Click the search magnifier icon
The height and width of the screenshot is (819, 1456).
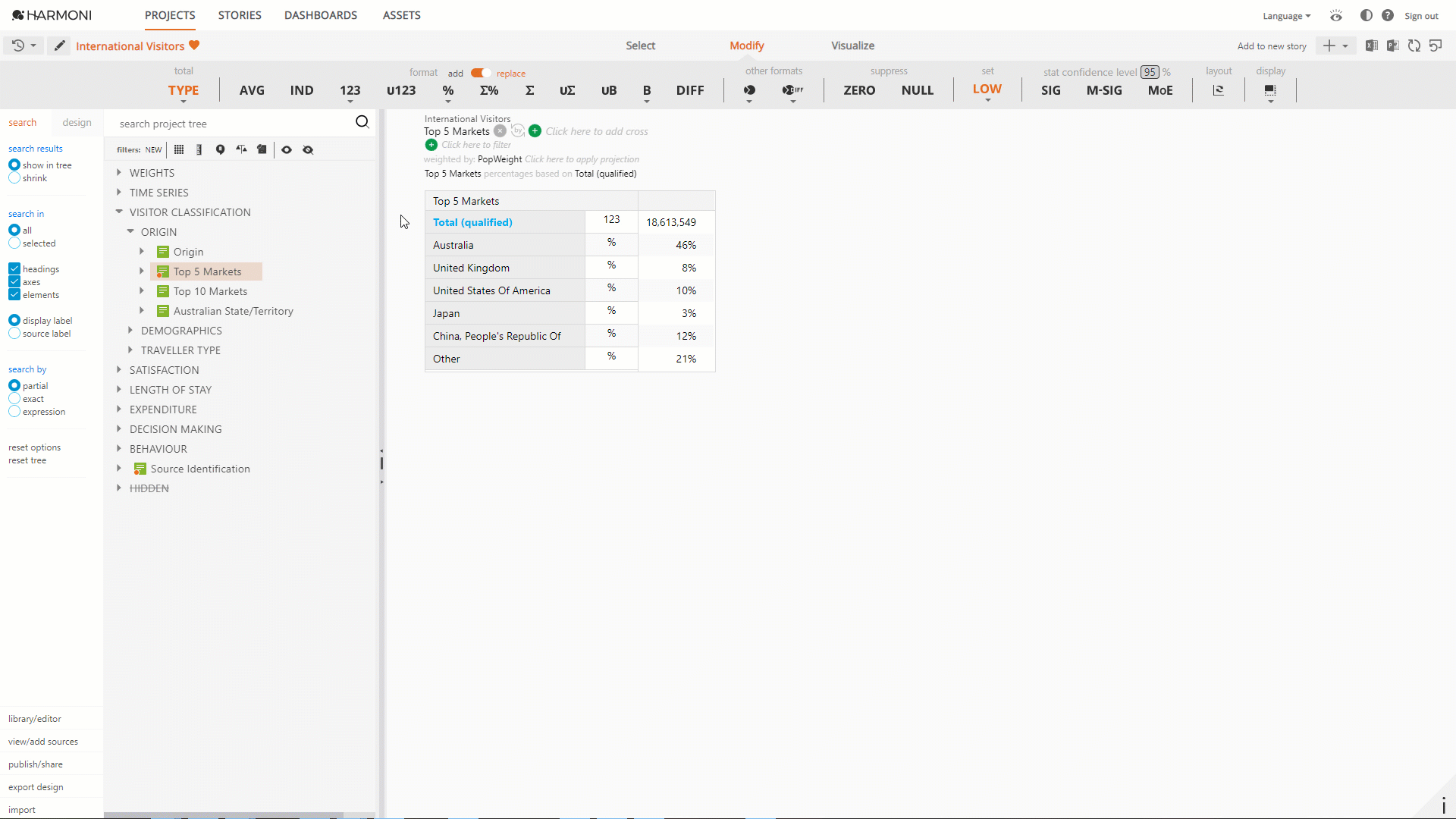pyautogui.click(x=362, y=122)
